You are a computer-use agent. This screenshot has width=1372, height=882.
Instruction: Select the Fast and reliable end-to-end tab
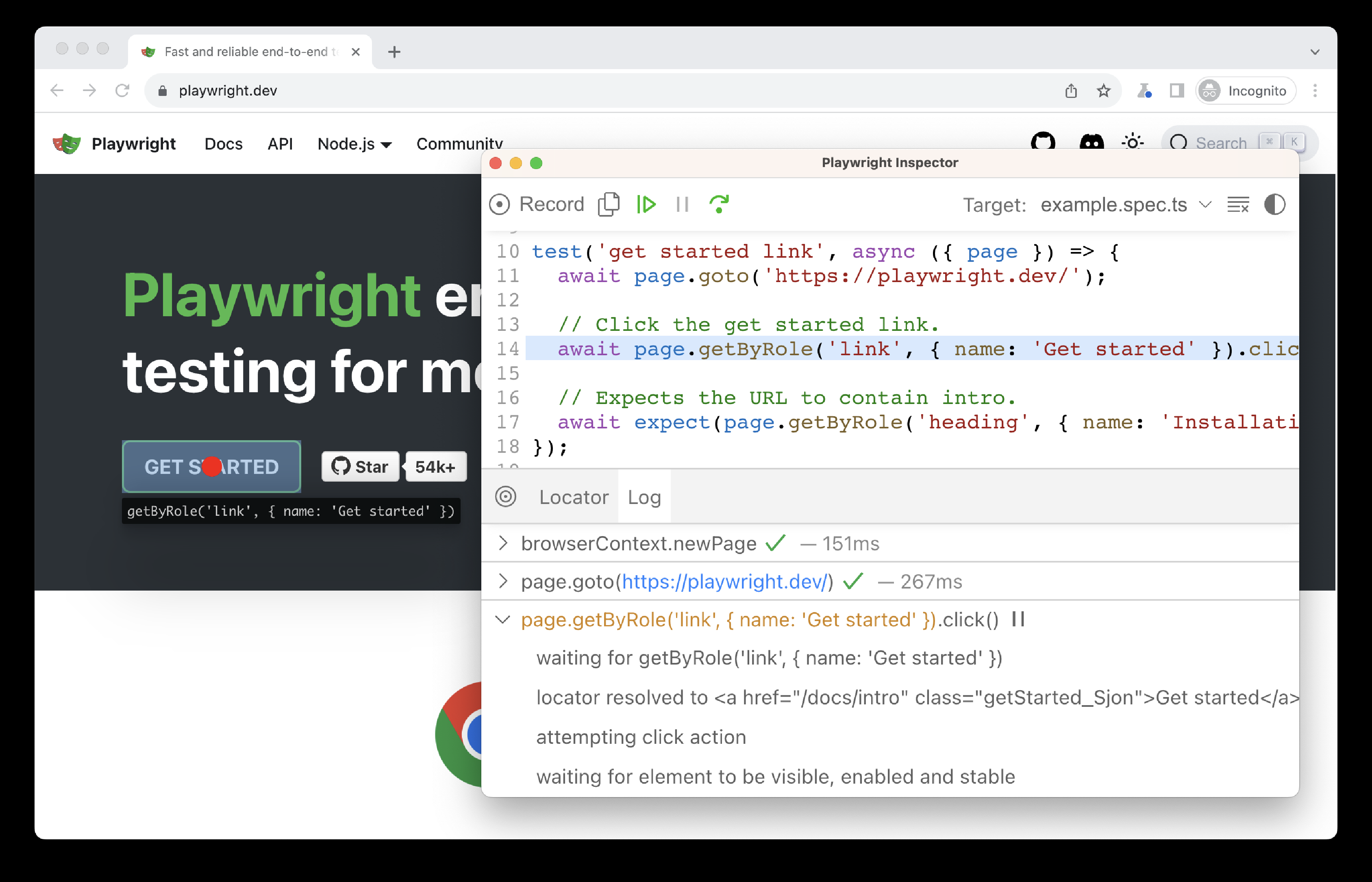tap(250, 52)
